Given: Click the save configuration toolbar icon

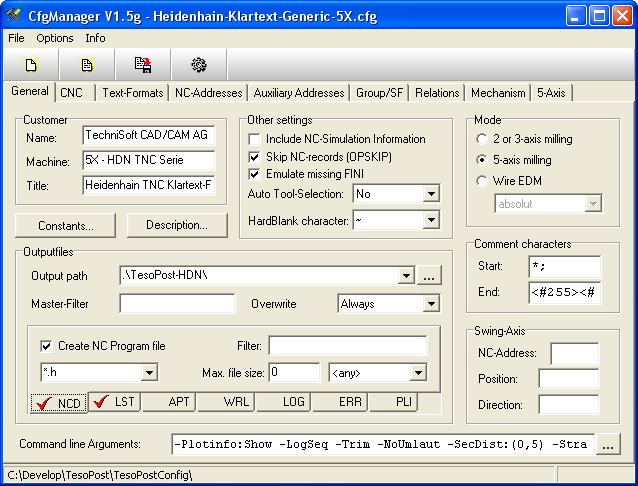Looking at the screenshot, I should tap(143, 65).
